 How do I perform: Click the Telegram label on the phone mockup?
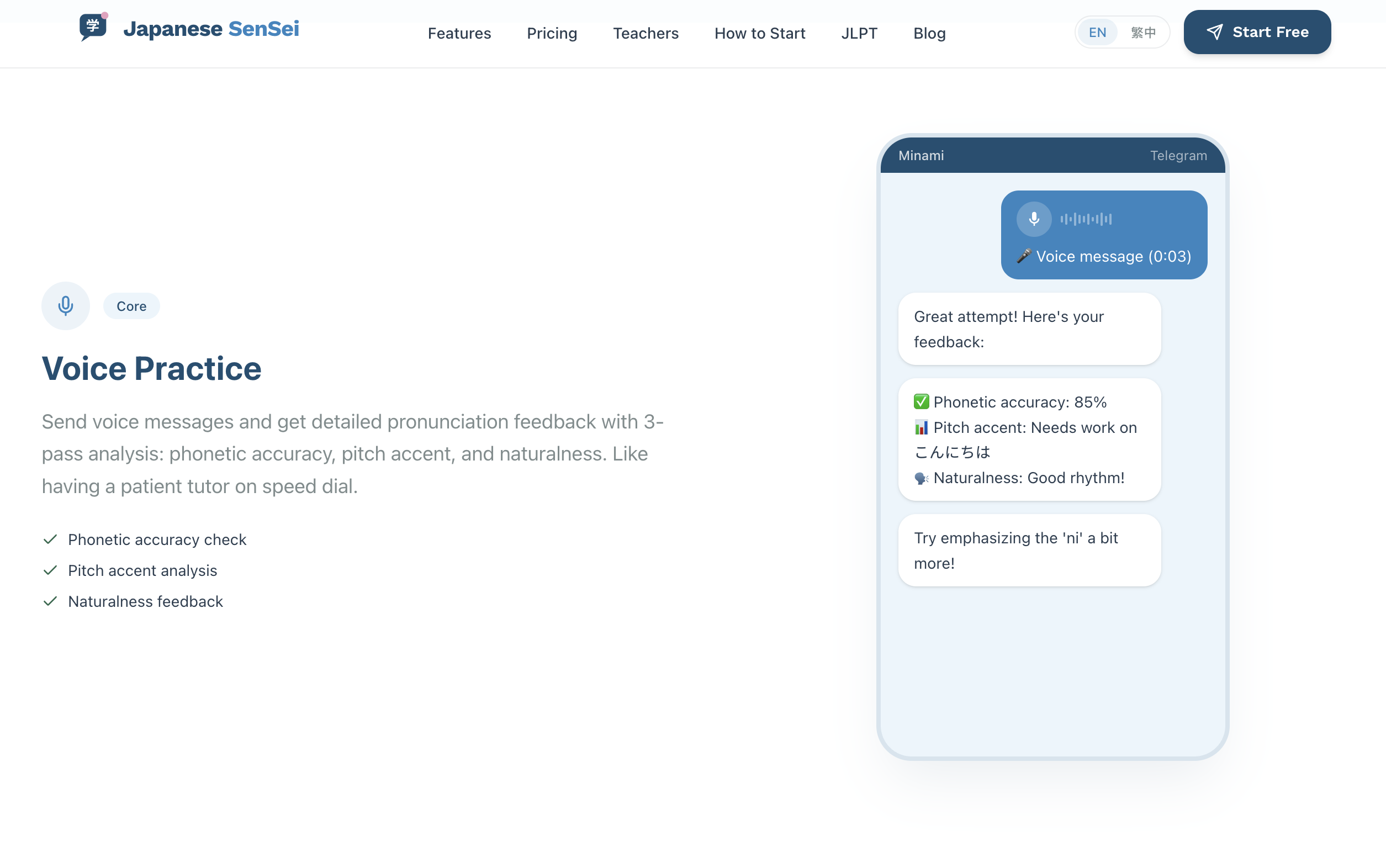tap(1178, 155)
